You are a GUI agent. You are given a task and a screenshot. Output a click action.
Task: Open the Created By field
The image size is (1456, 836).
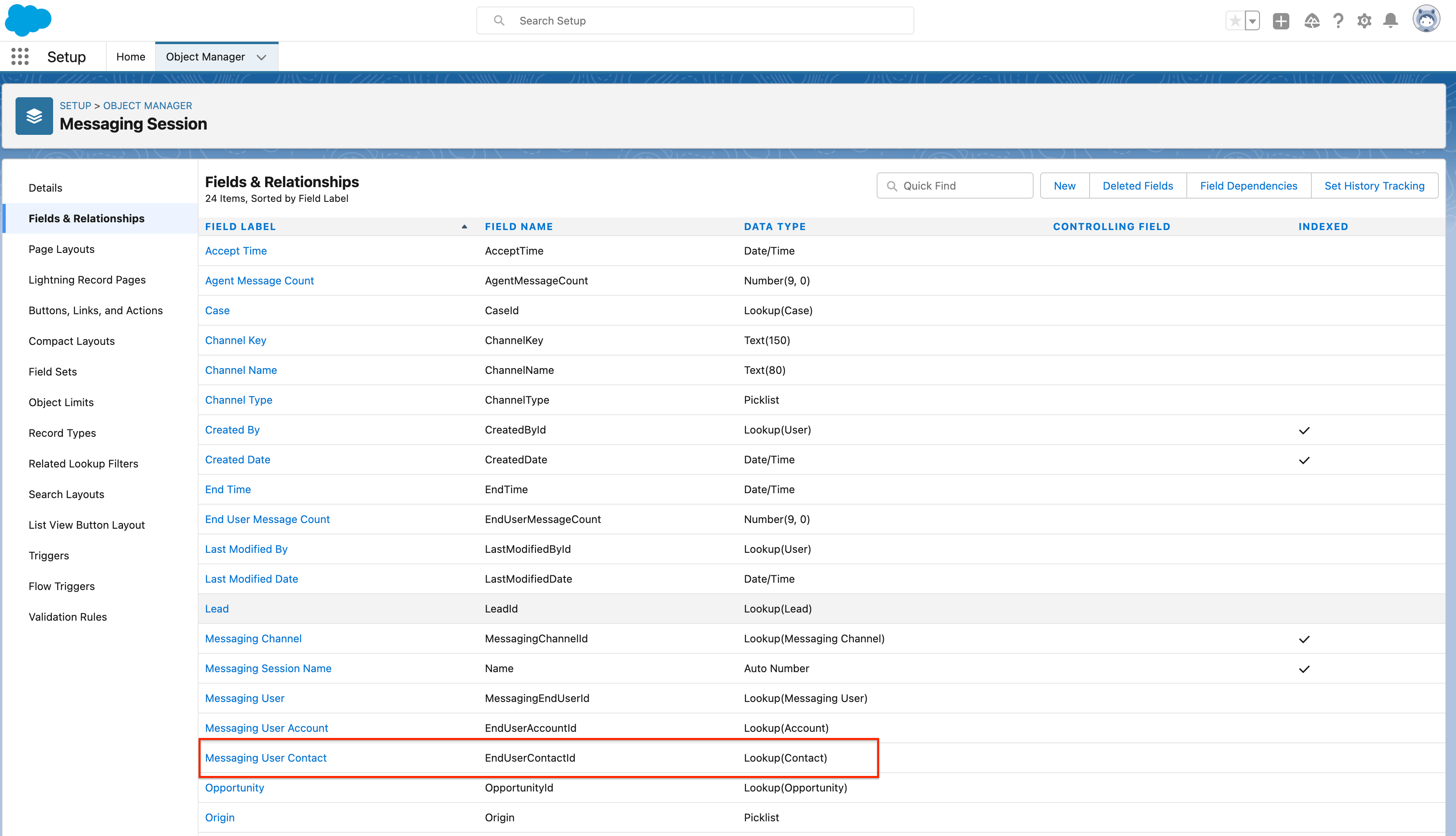(x=232, y=430)
